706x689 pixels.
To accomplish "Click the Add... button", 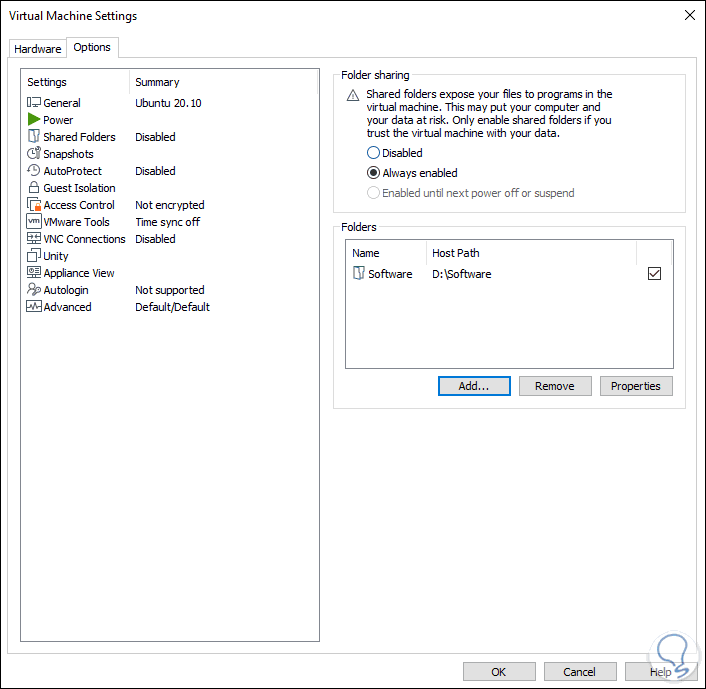I will pyautogui.click(x=474, y=386).
